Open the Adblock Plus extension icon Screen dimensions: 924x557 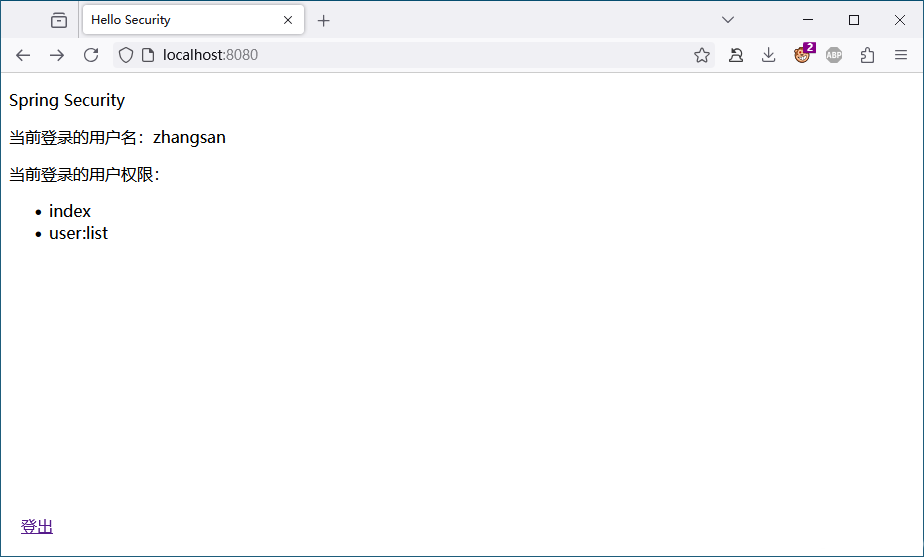point(834,55)
